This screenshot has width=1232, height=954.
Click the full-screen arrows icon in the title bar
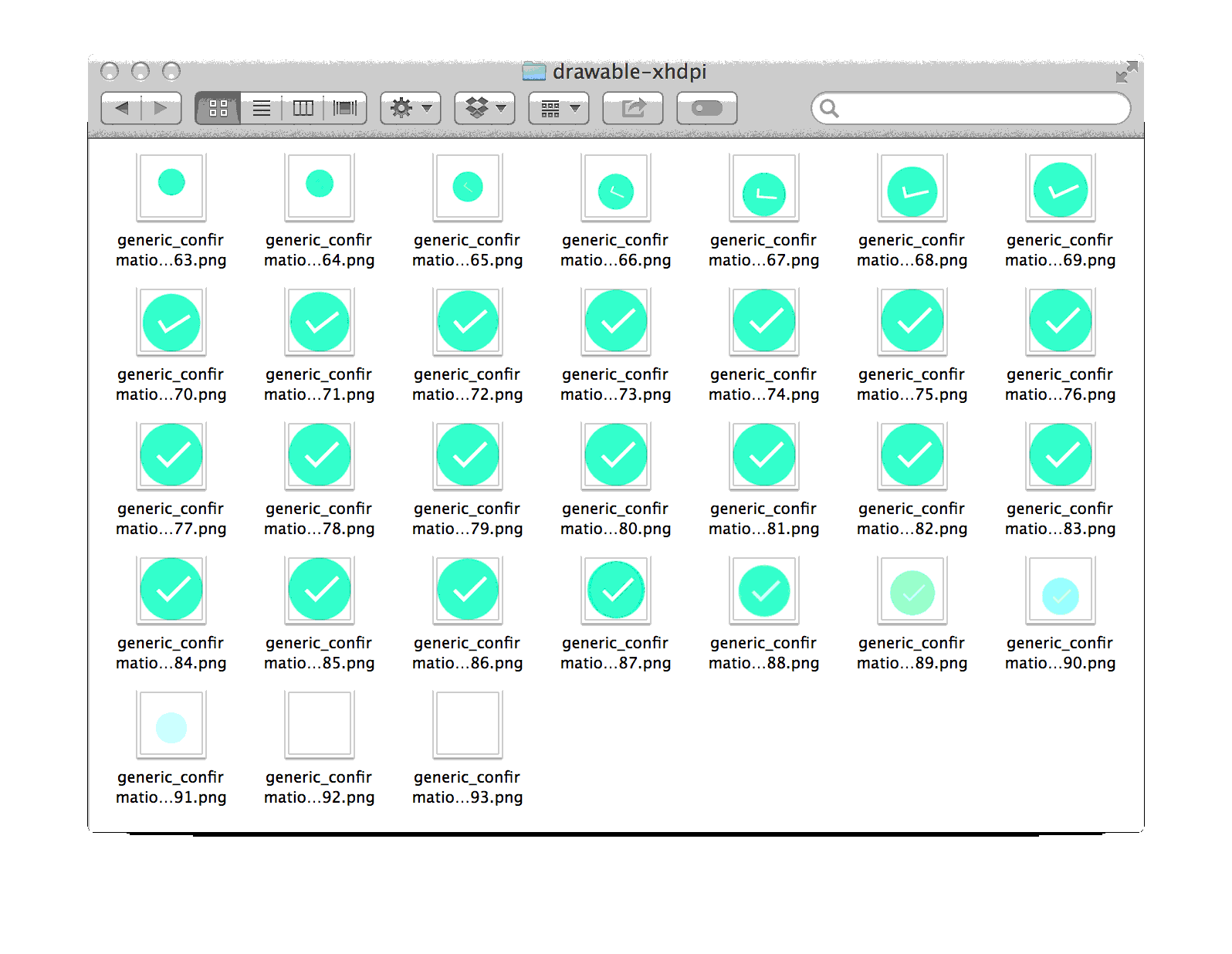click(1126, 72)
